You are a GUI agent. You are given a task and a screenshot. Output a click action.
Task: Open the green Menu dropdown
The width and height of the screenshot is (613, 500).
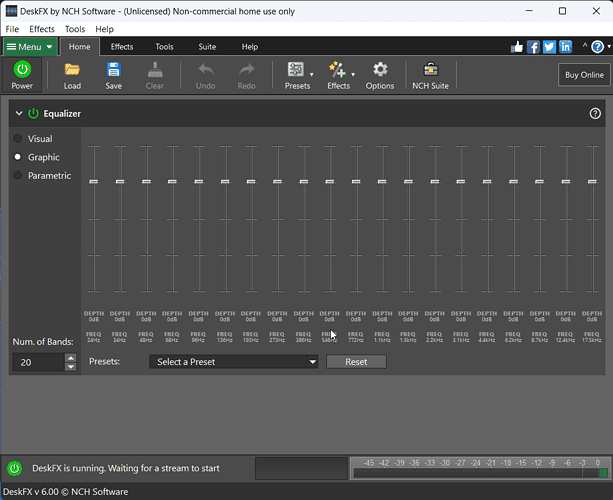coord(30,47)
